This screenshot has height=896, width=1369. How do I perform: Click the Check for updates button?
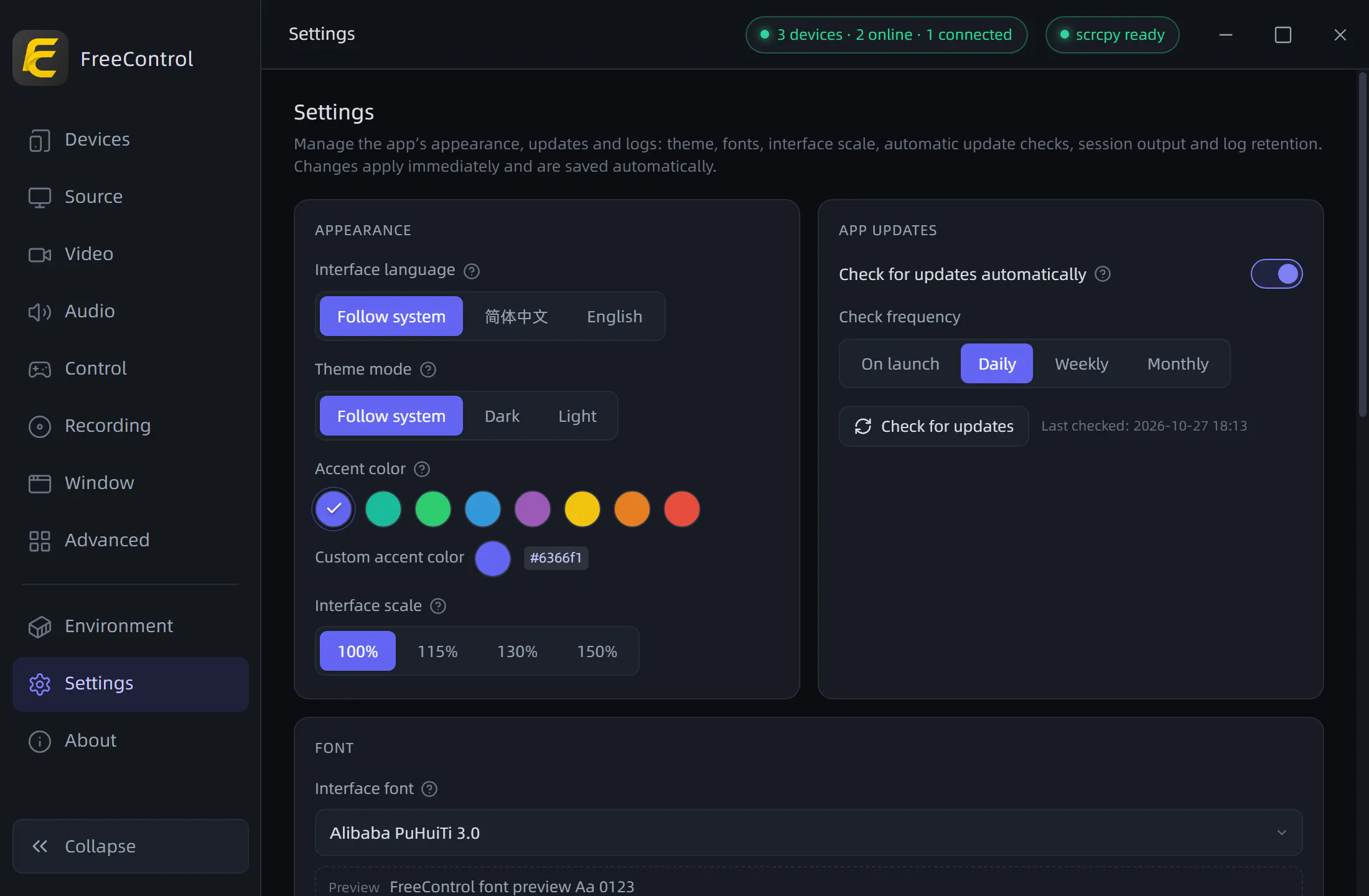tap(933, 426)
